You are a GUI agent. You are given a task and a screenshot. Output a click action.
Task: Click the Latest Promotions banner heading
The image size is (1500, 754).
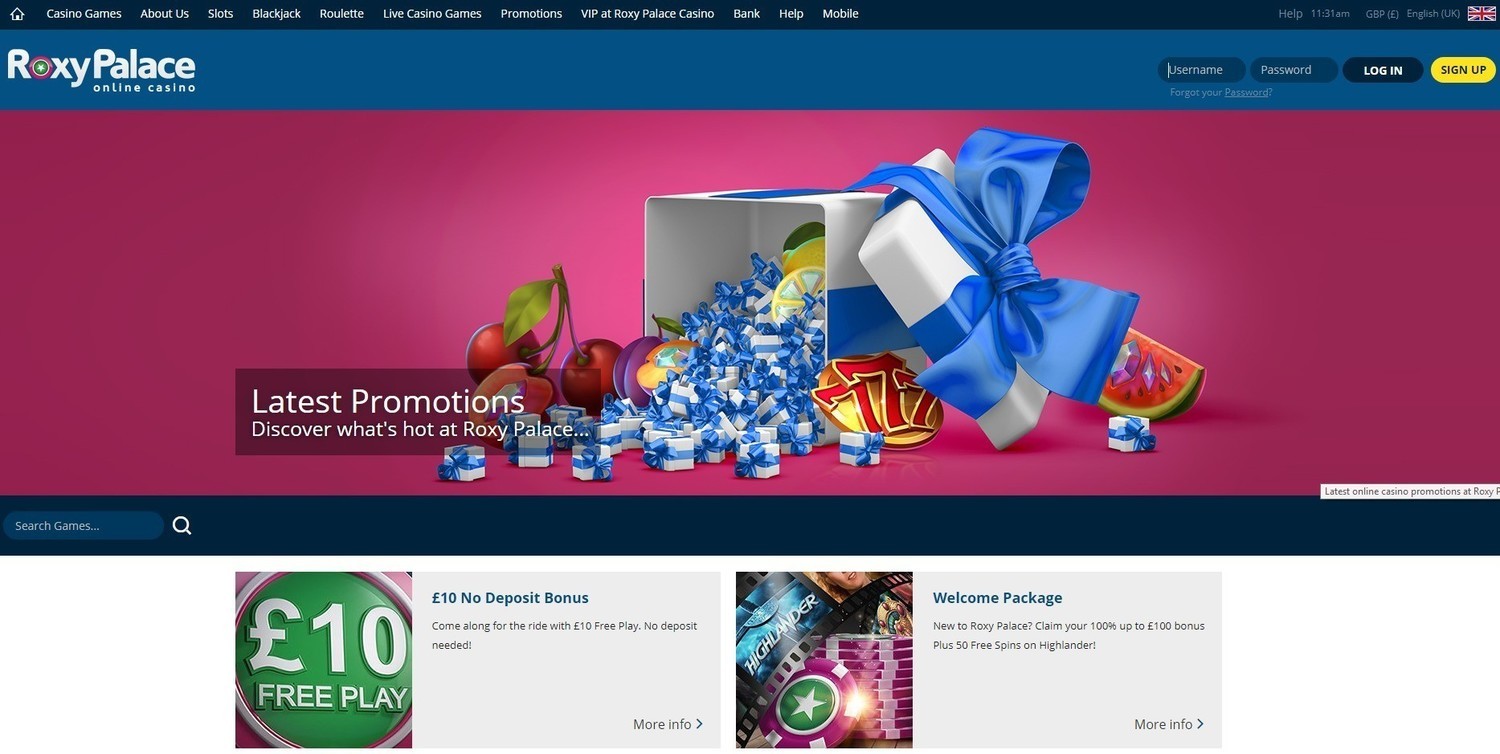[388, 401]
